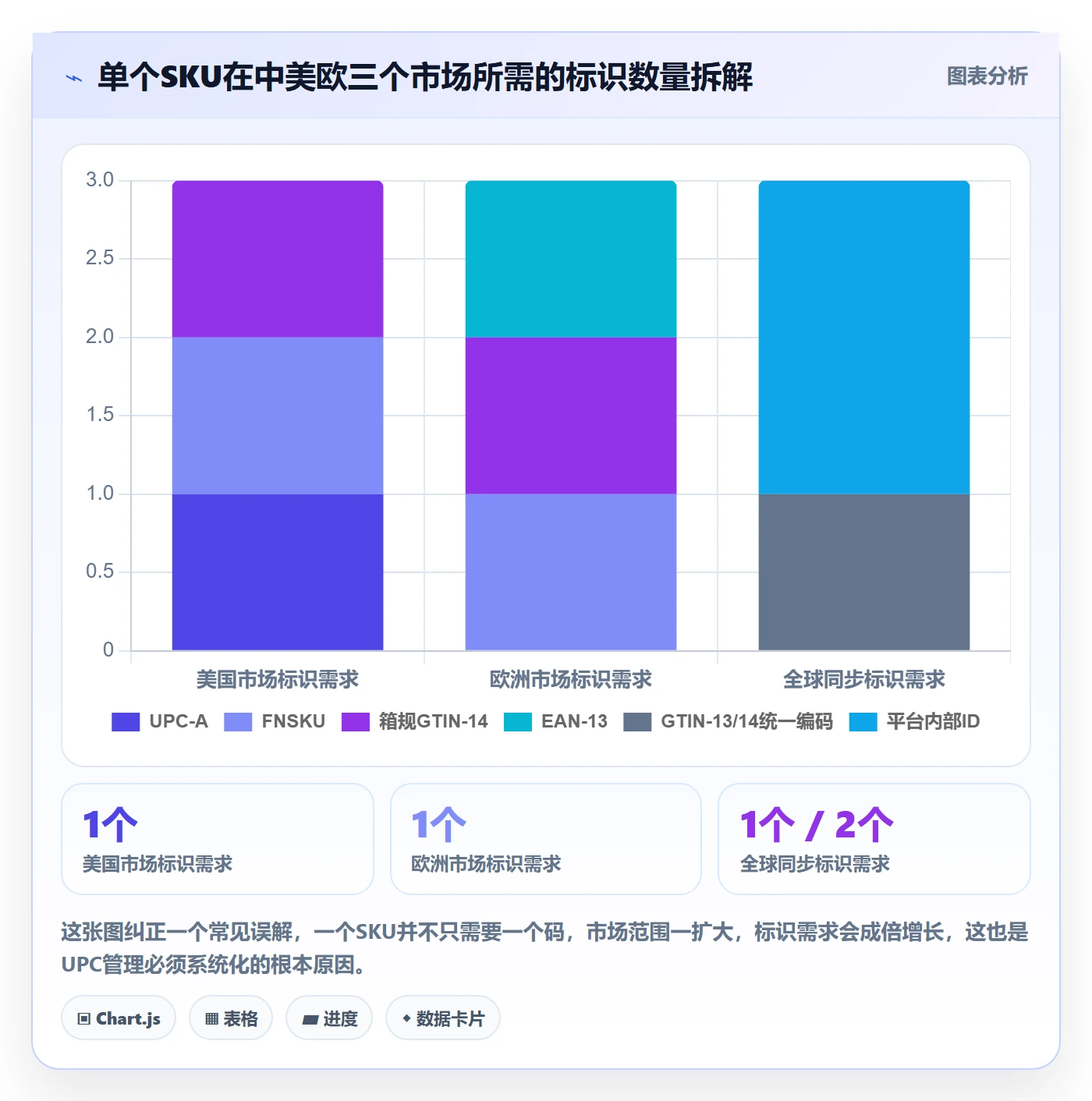Open the 1个 / 2个 全球同步标识需求 data card

pyautogui.click(x=874, y=839)
